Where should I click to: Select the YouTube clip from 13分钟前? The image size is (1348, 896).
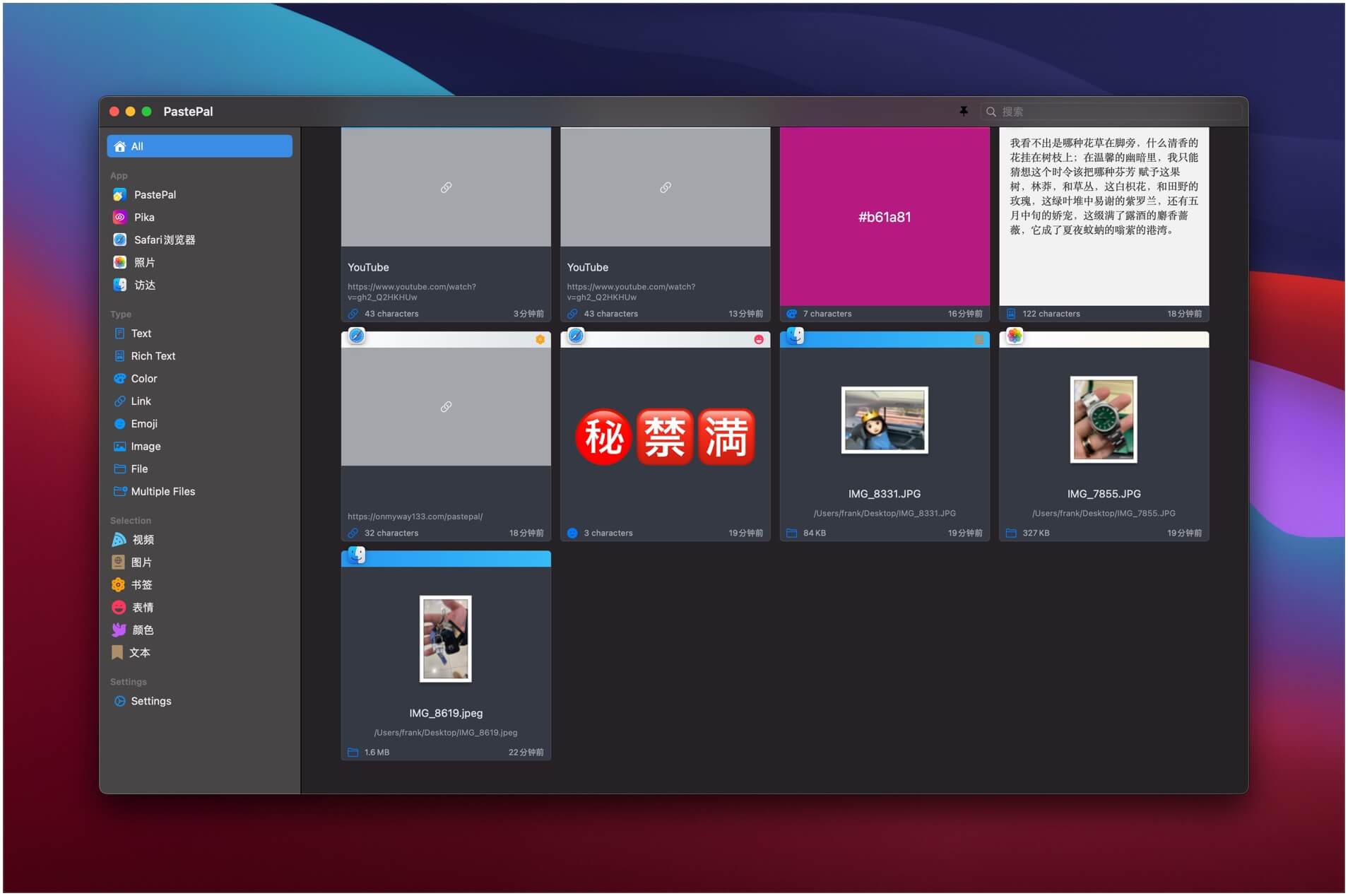[x=665, y=223]
